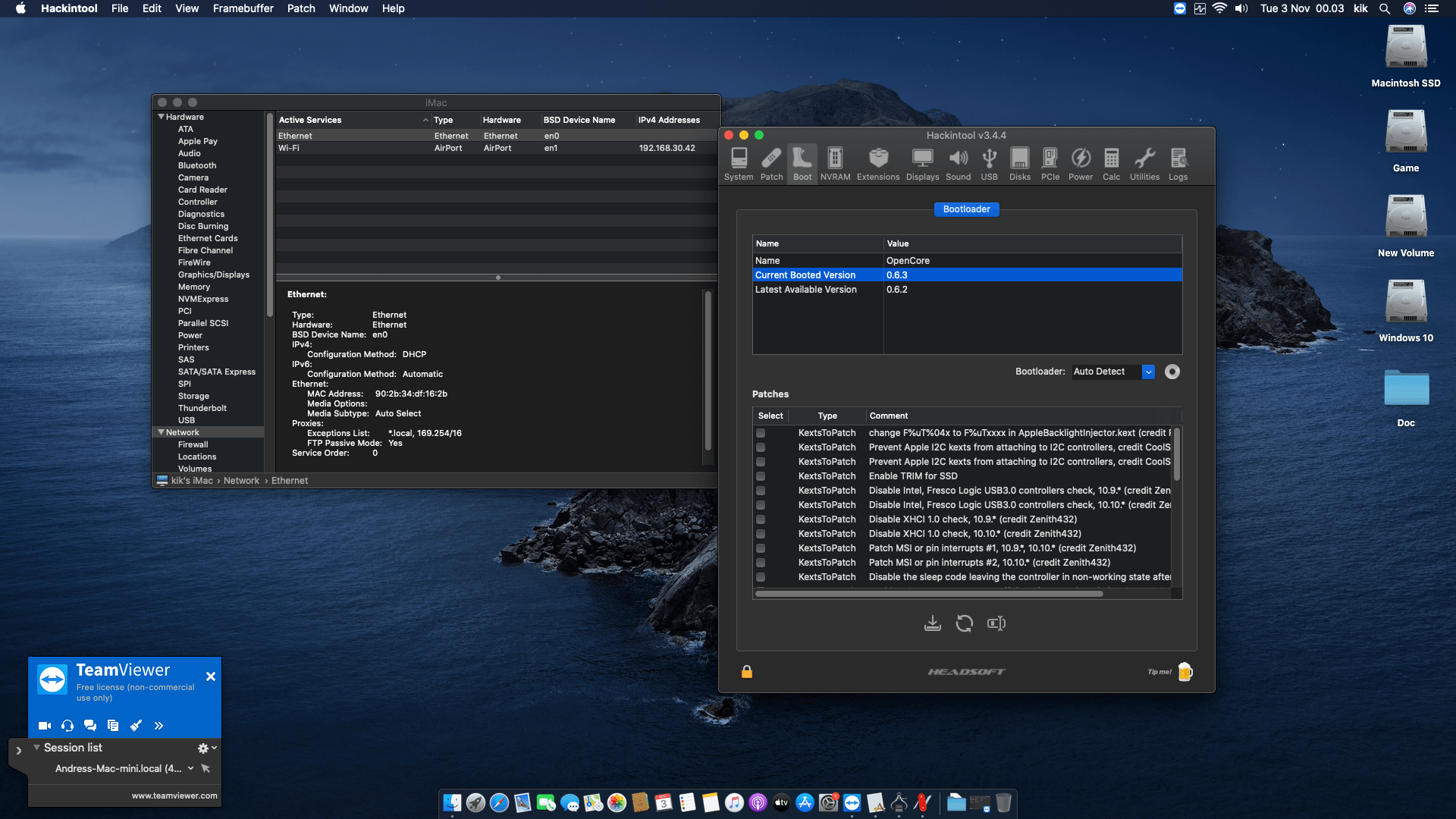Open the Patch menu in the menu bar
The height and width of the screenshot is (819, 1456).
[300, 8]
